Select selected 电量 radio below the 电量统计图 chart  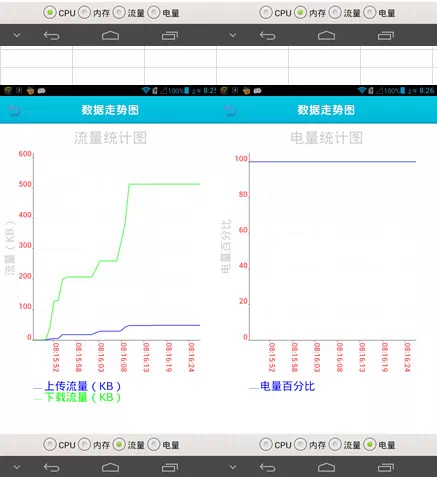(x=370, y=445)
